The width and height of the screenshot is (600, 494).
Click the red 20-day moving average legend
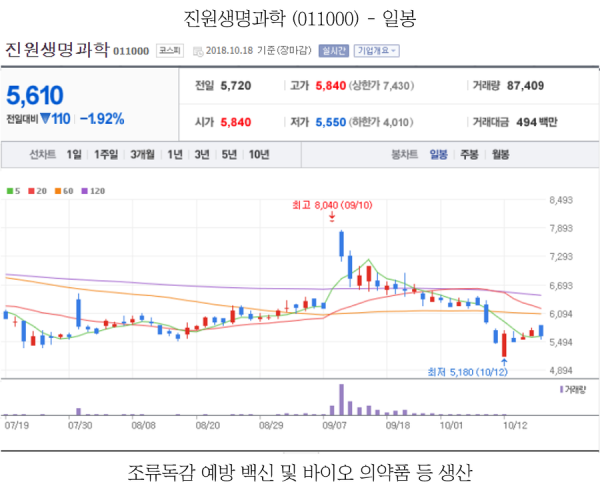[x=38, y=191]
